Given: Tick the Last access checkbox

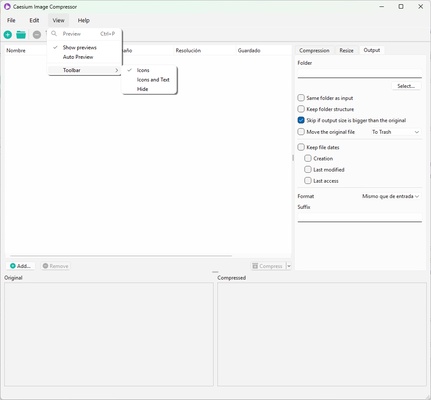Looking at the screenshot, I should [308, 181].
